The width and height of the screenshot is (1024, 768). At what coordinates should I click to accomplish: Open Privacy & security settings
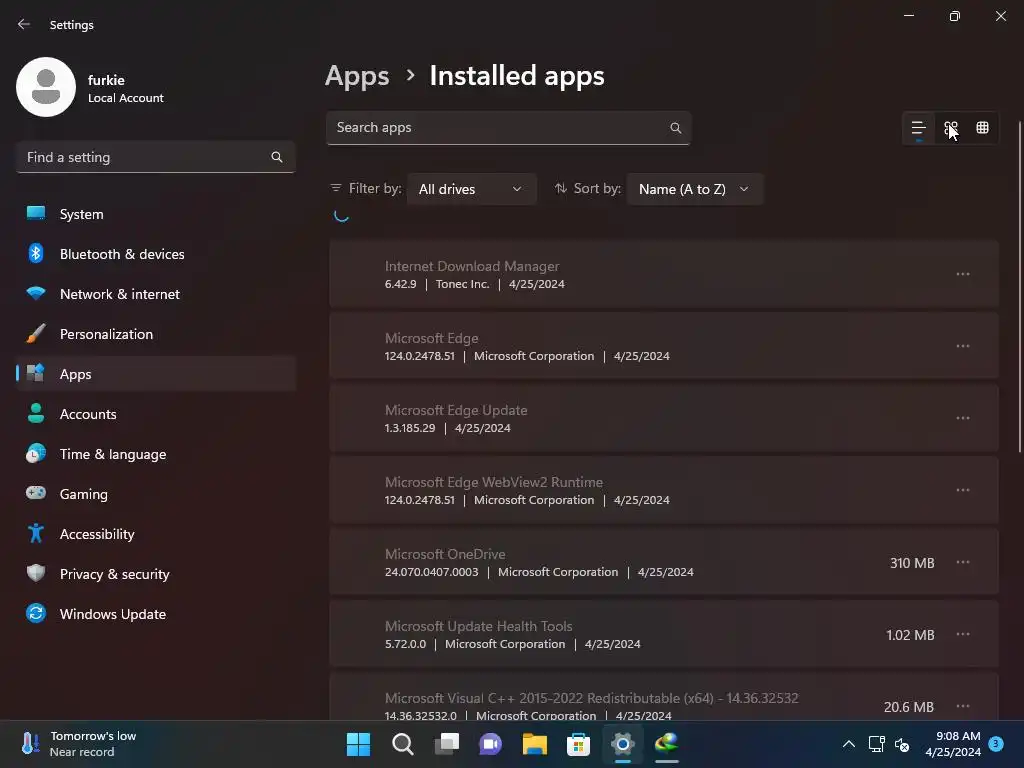click(155, 574)
